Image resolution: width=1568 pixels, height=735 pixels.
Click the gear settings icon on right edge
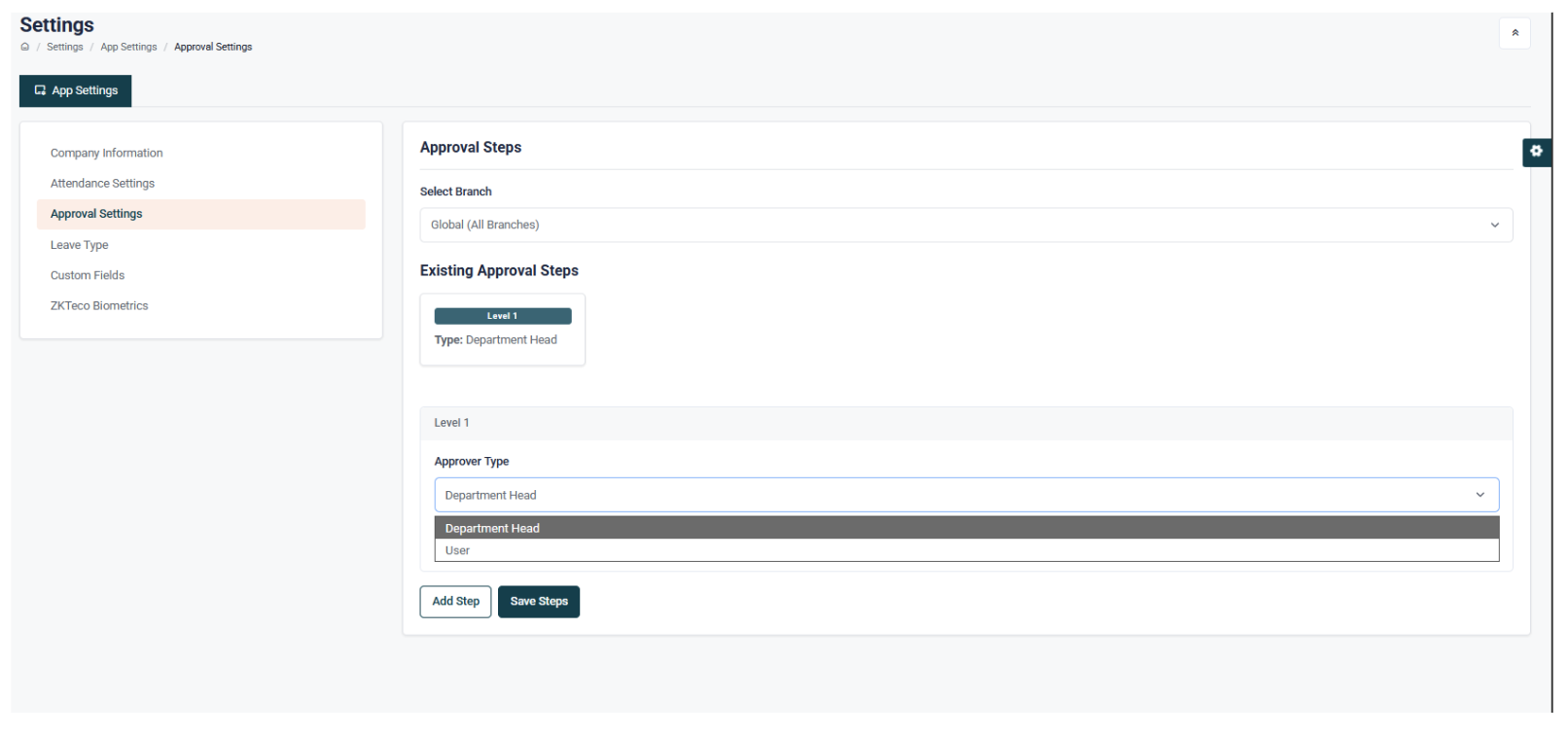(x=1536, y=152)
